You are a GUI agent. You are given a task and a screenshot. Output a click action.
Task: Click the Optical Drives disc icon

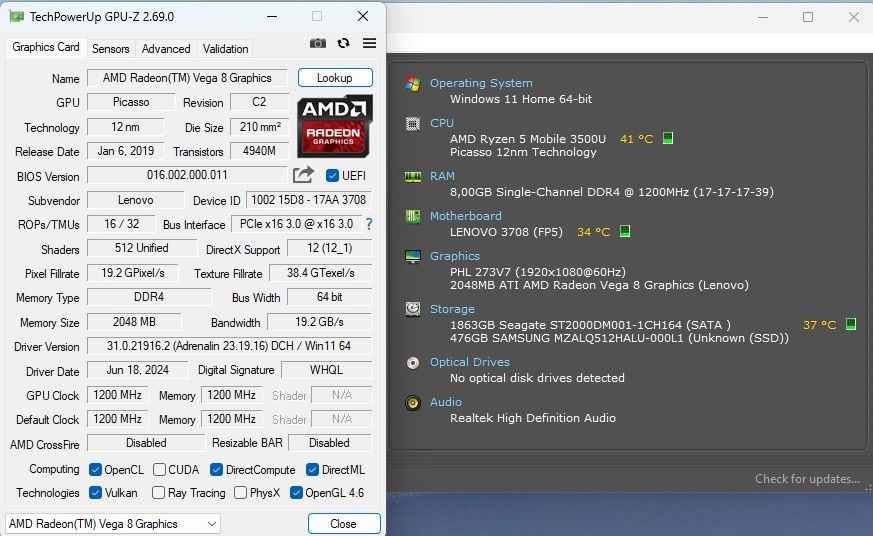(x=413, y=363)
